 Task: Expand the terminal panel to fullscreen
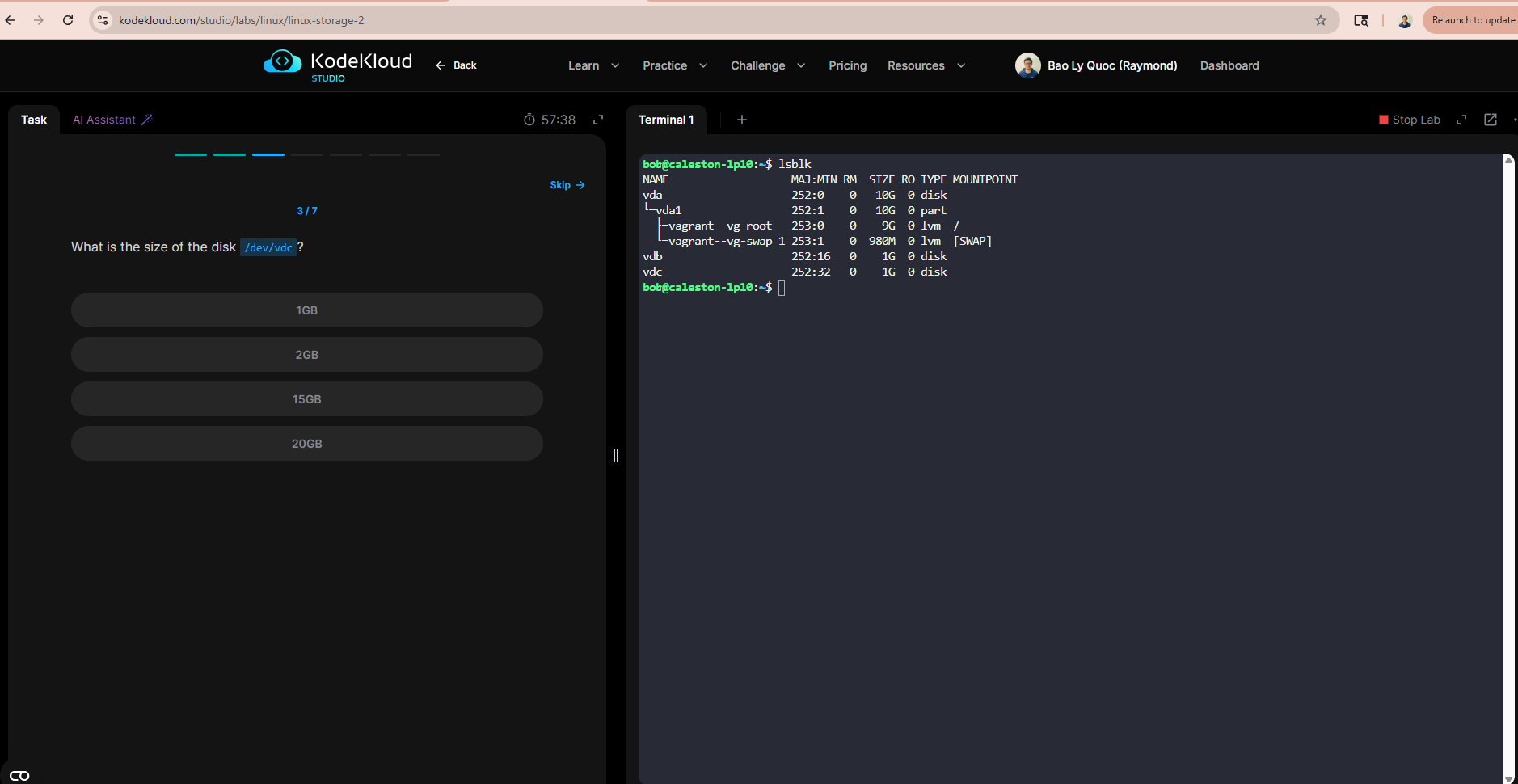click(x=1461, y=120)
